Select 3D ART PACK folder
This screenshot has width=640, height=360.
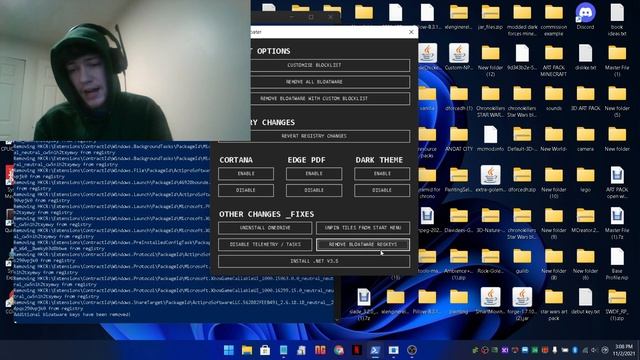coord(585,98)
